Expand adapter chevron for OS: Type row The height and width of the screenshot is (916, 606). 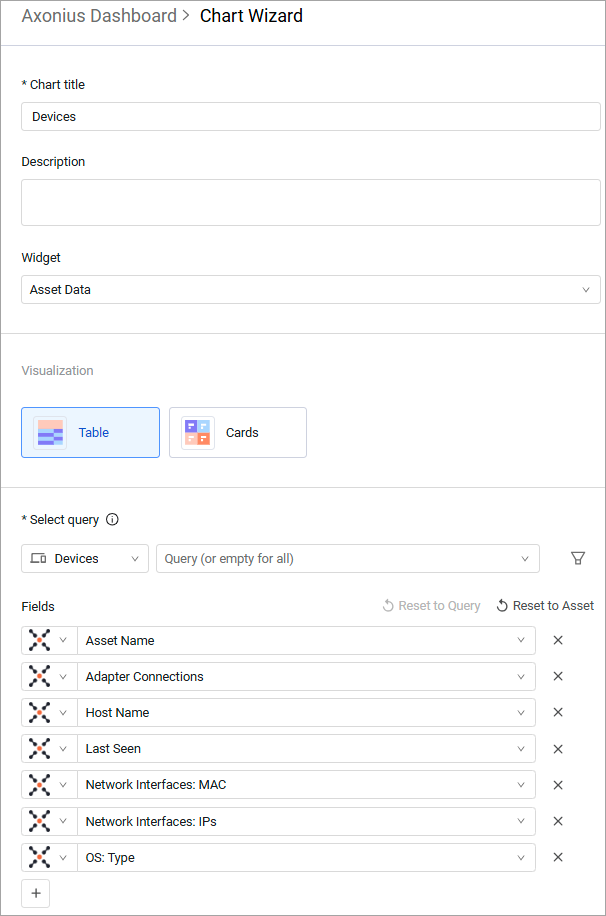[x=63, y=858]
